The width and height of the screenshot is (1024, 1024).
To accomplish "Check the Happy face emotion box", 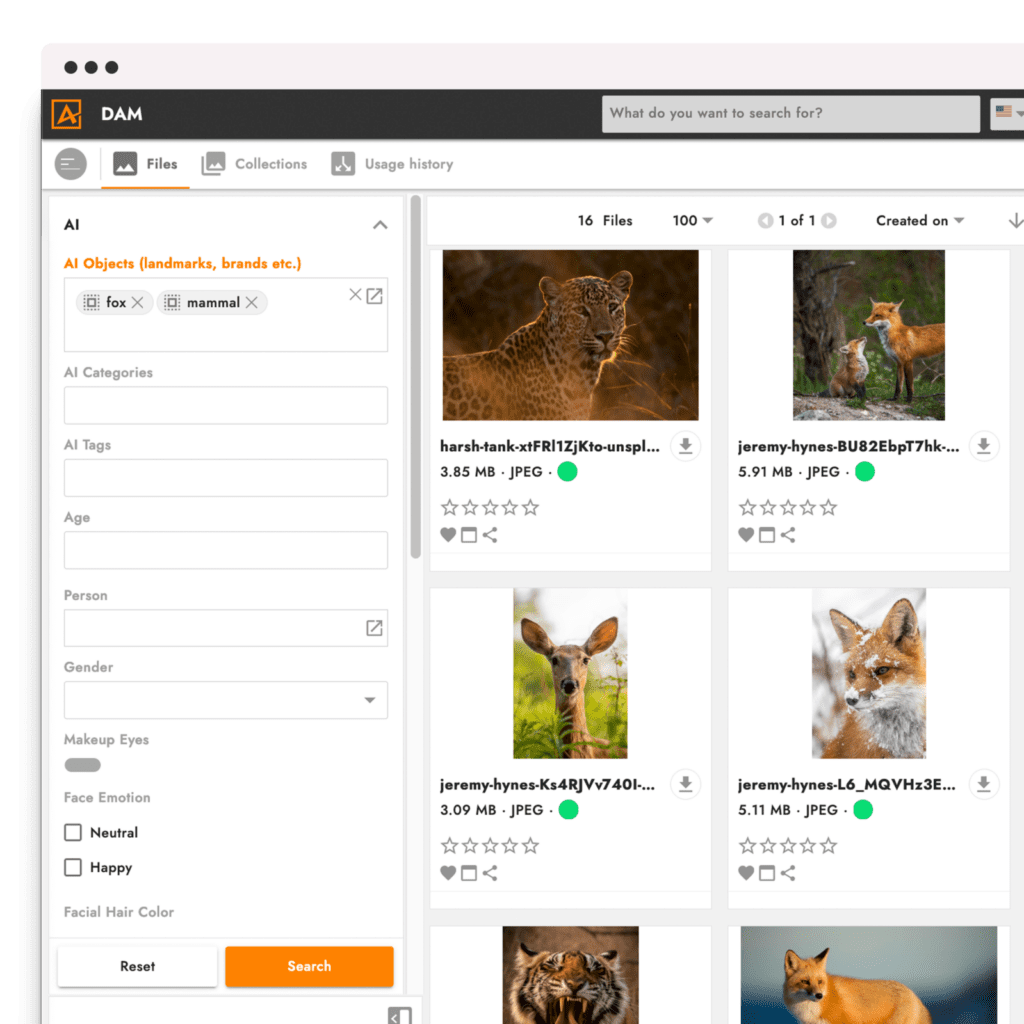I will [73, 867].
